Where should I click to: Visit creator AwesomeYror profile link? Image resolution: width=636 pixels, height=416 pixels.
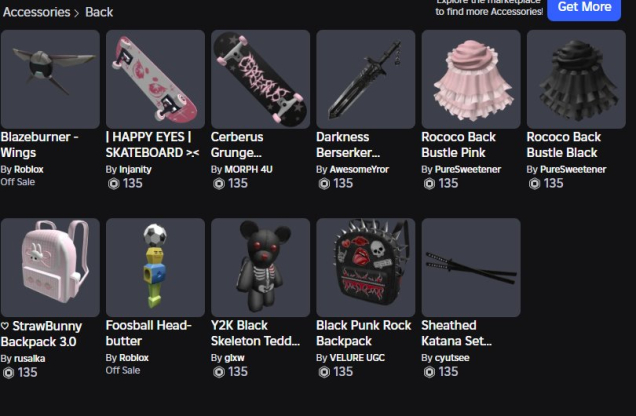point(359,169)
